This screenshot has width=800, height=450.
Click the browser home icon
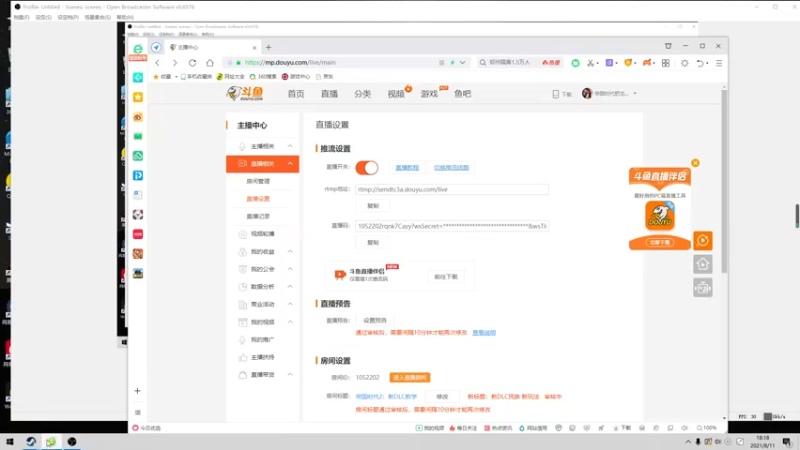[x=210, y=63]
